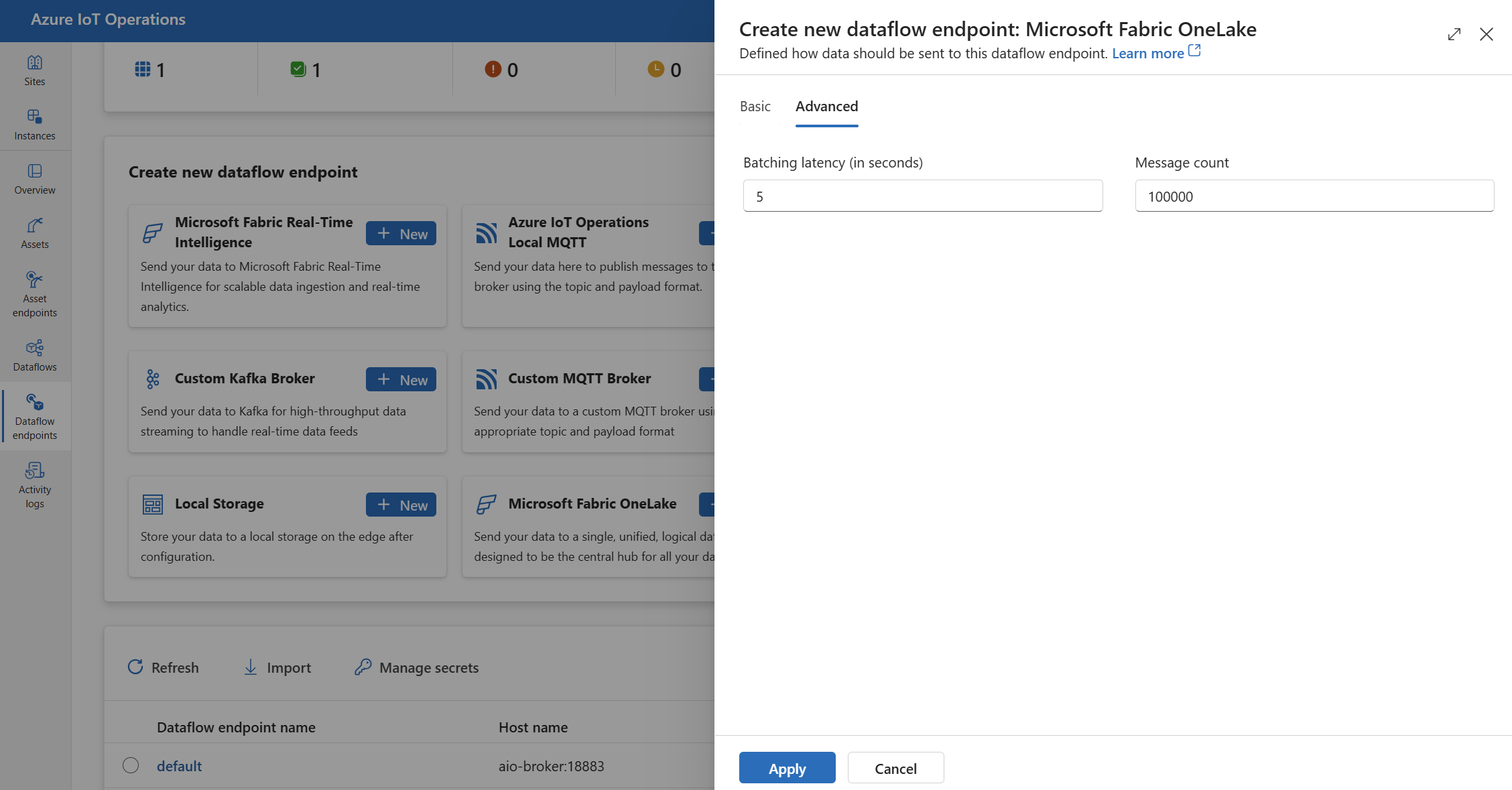Viewport: 1512px width, 790px height.
Task: Select the Advanced tab
Action: pyautogui.click(x=826, y=105)
